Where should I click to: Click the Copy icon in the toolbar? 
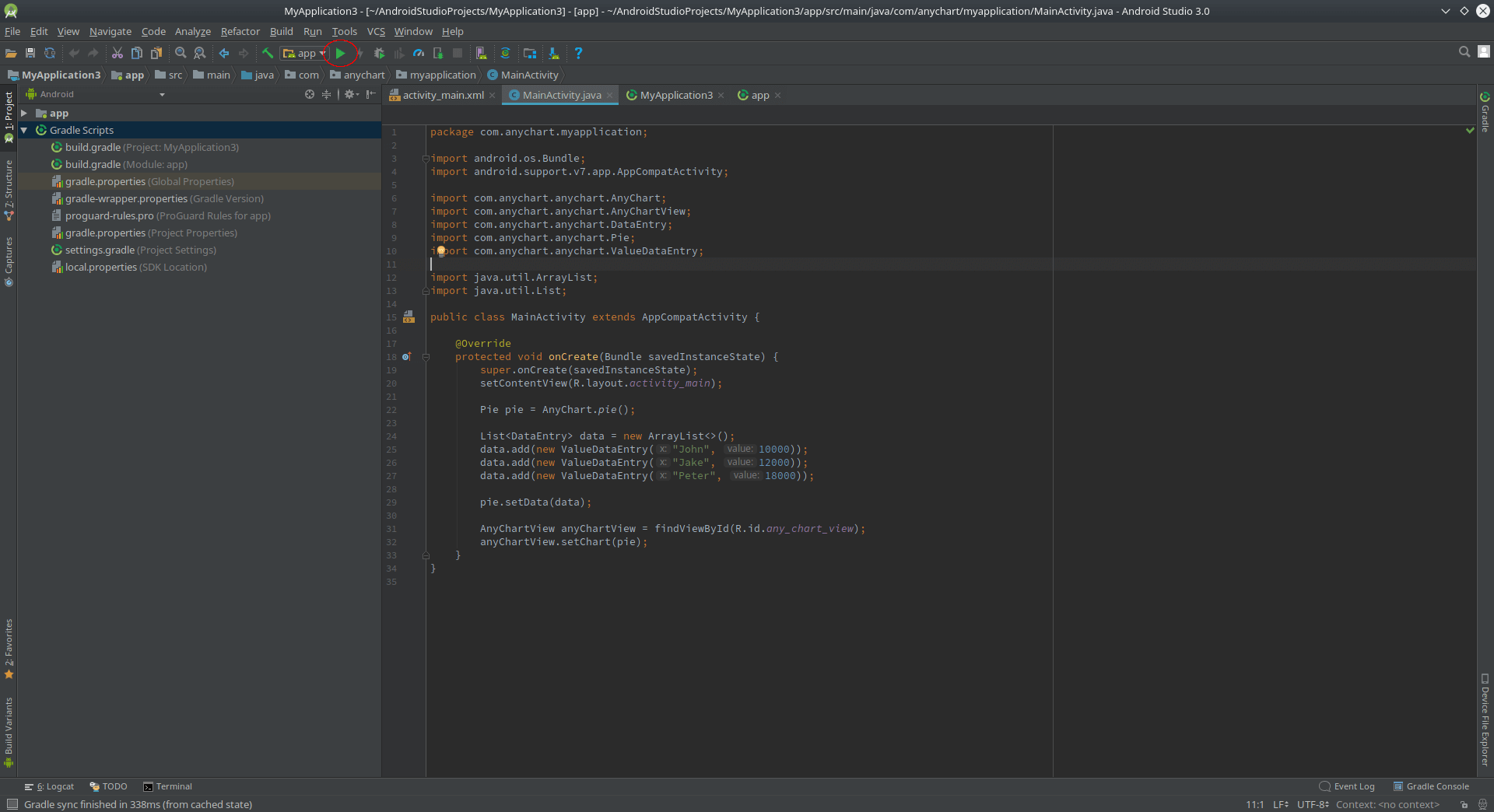pos(137,53)
